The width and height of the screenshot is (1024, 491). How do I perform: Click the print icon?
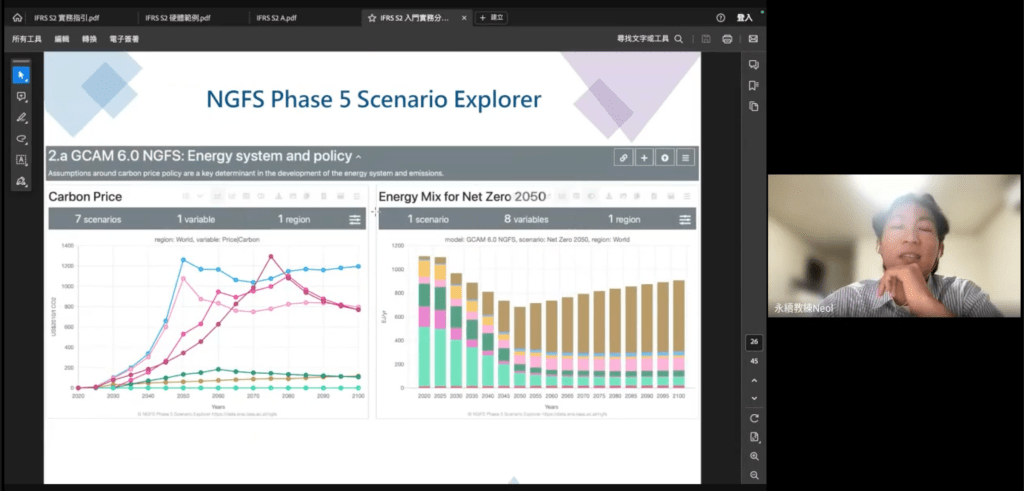pos(727,39)
